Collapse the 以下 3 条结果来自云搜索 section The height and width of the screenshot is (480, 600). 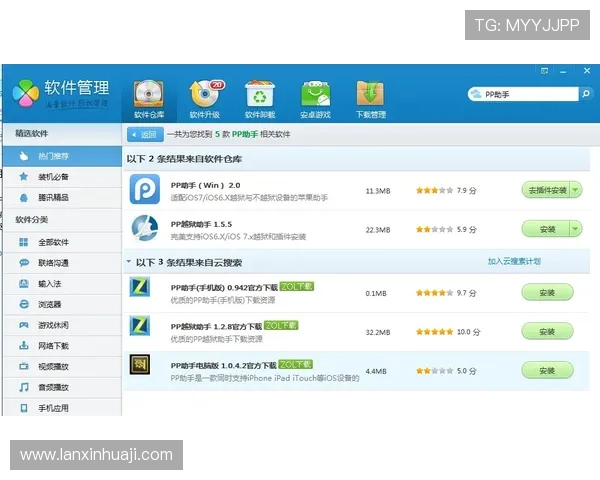click(x=129, y=262)
